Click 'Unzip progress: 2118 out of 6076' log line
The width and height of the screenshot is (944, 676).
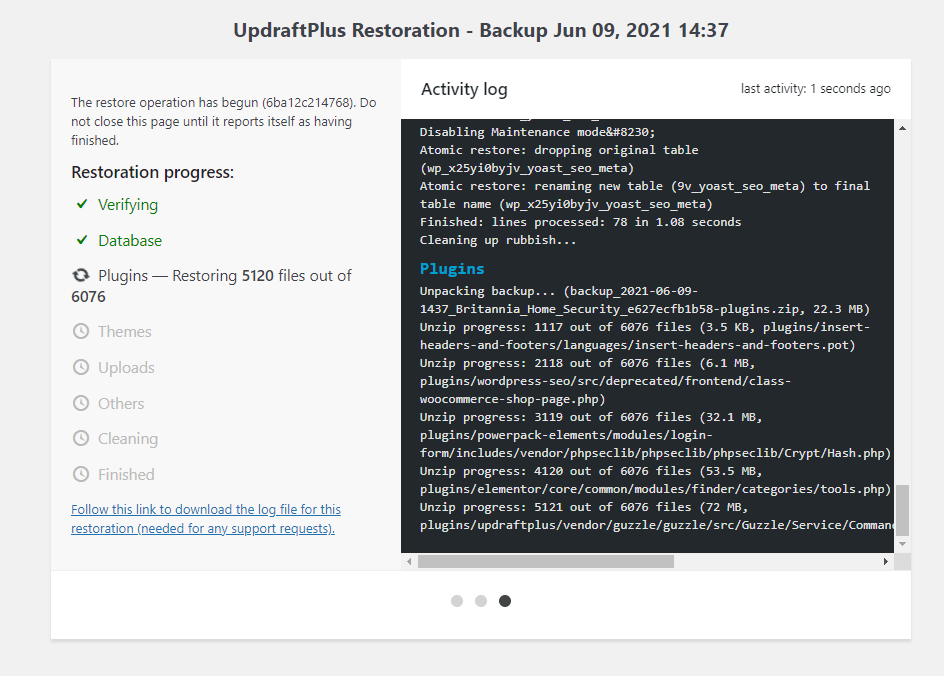[x=605, y=381]
